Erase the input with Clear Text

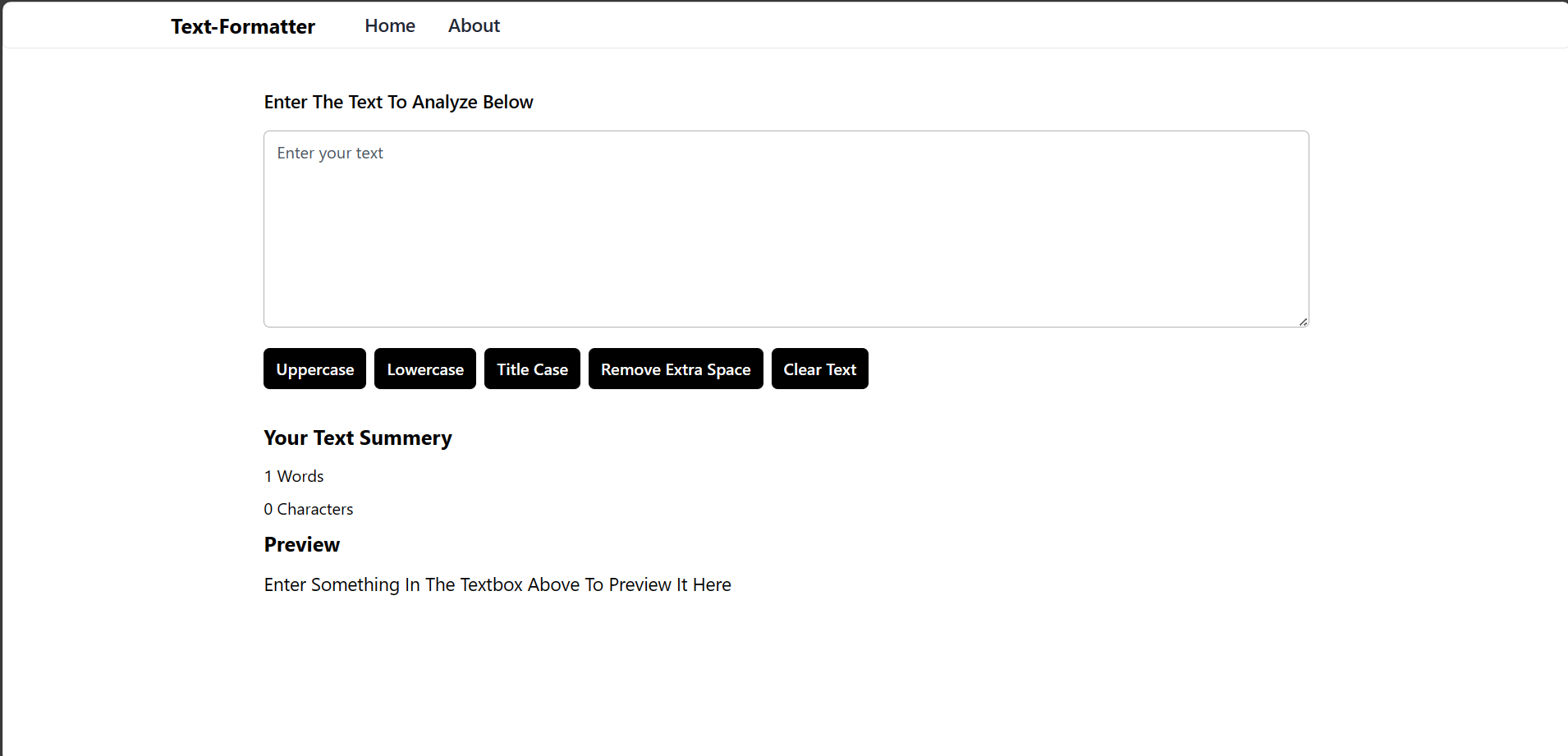pyautogui.click(x=819, y=369)
